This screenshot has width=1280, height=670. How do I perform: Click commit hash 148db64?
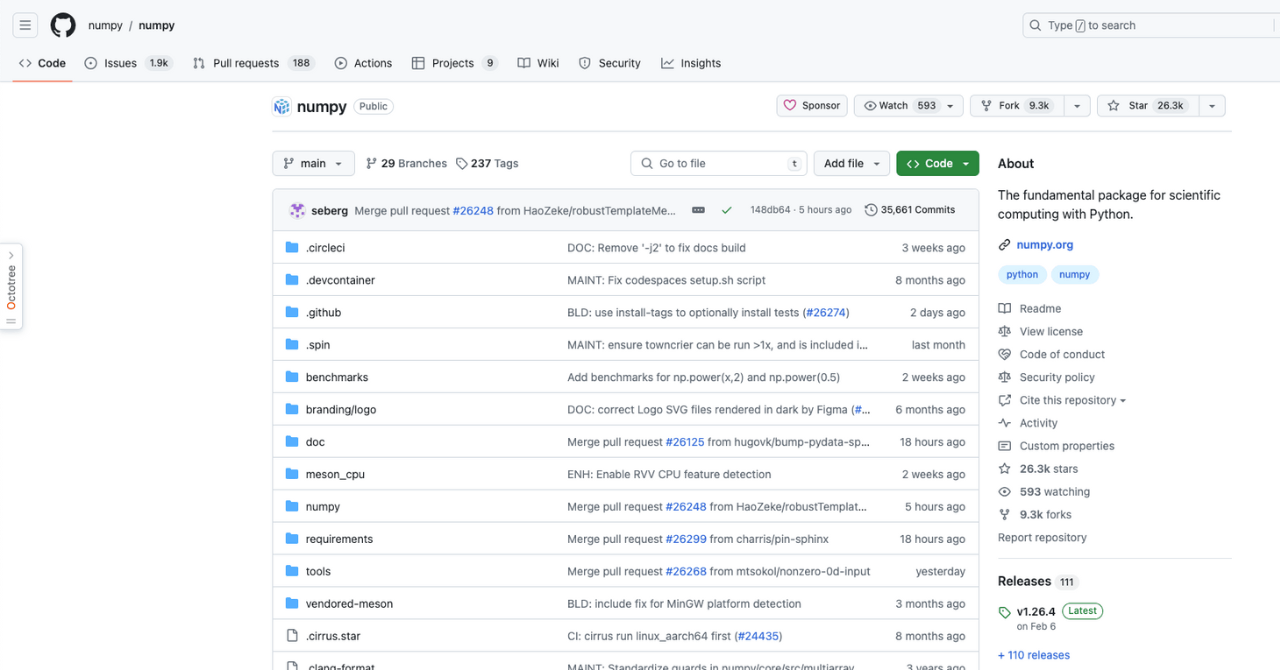(x=770, y=210)
